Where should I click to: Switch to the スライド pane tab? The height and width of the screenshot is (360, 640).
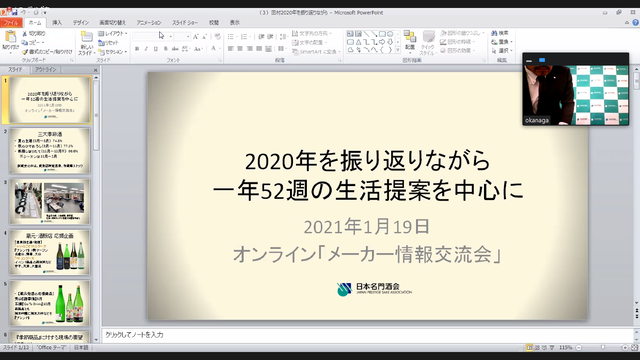pos(15,70)
